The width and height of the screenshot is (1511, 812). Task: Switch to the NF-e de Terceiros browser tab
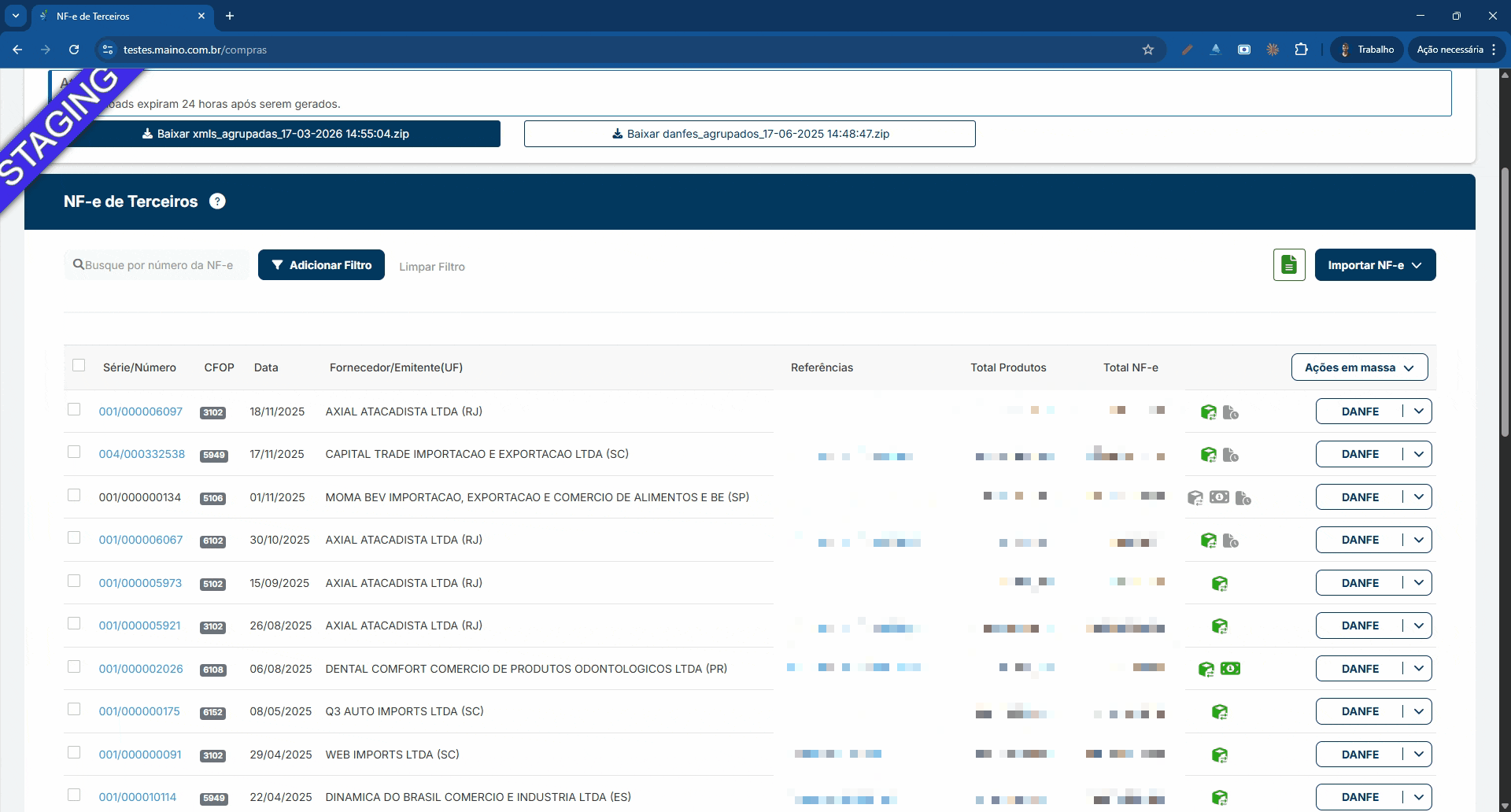tap(118, 16)
